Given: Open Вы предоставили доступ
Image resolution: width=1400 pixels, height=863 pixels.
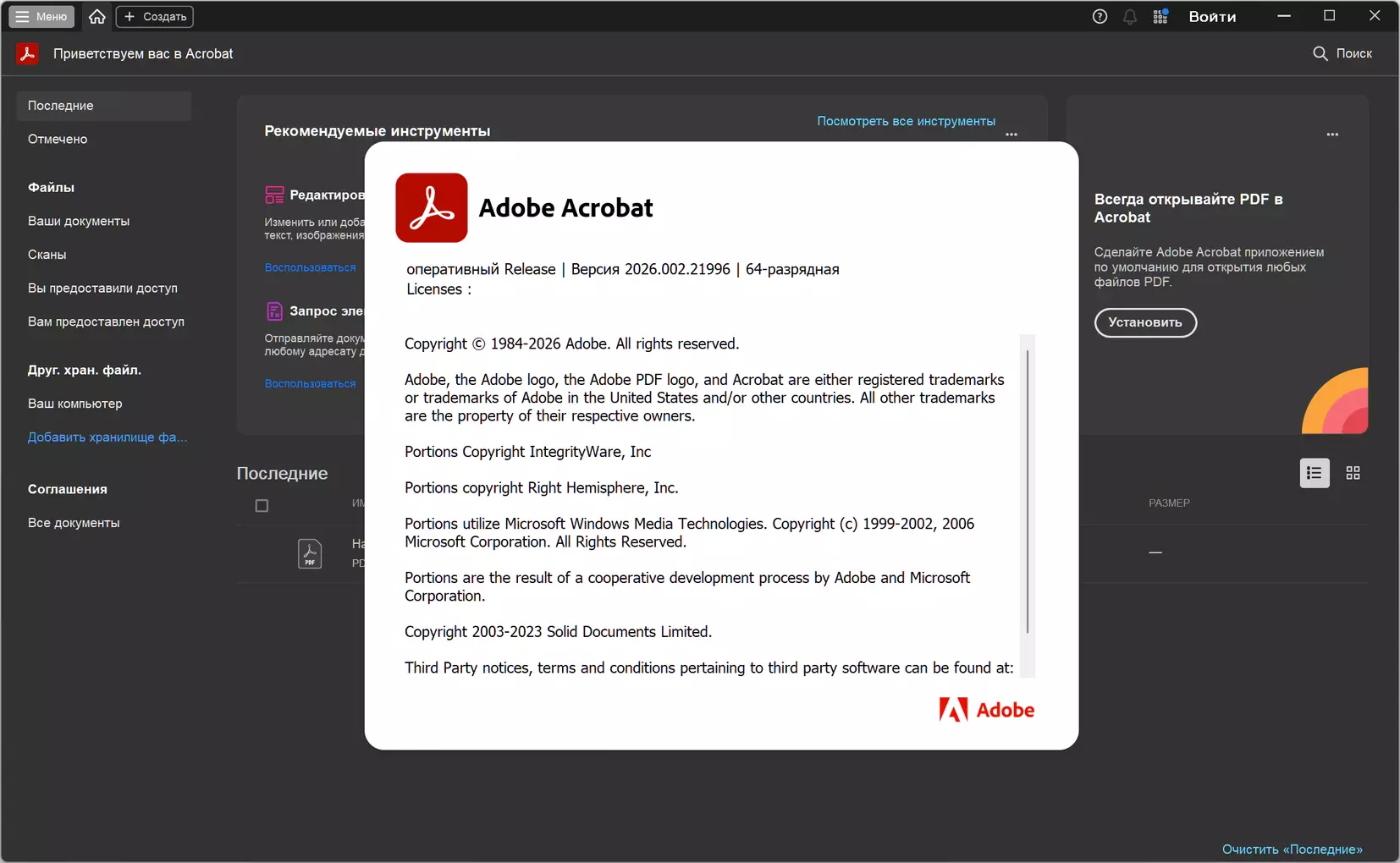Looking at the screenshot, I should pos(102,288).
